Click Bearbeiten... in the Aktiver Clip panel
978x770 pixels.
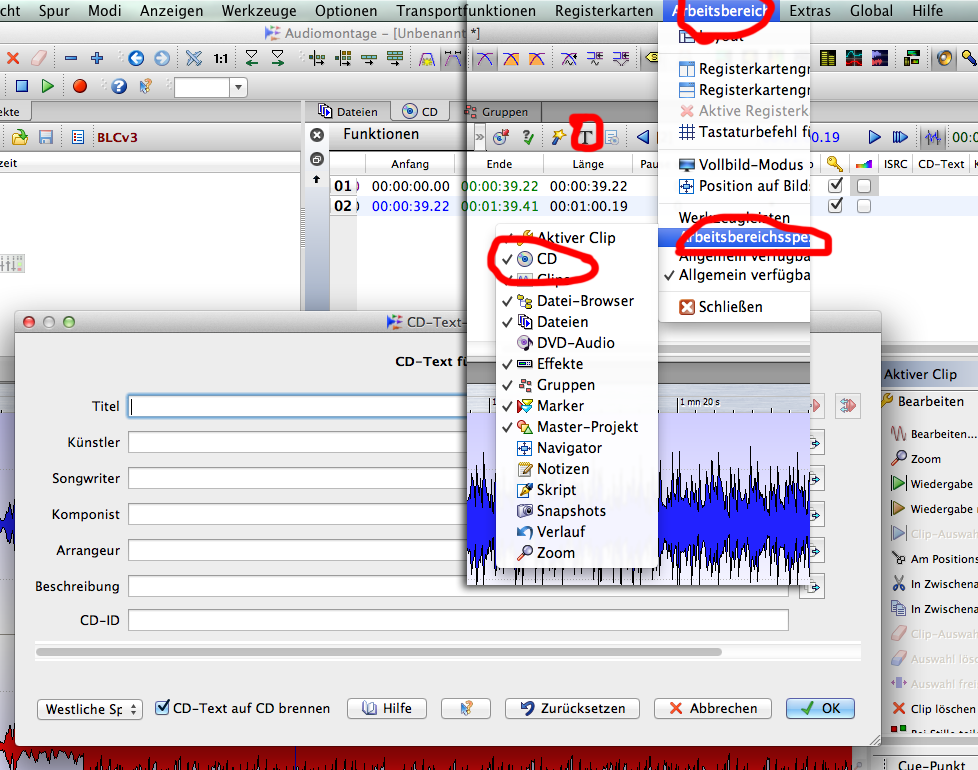(x=934, y=434)
